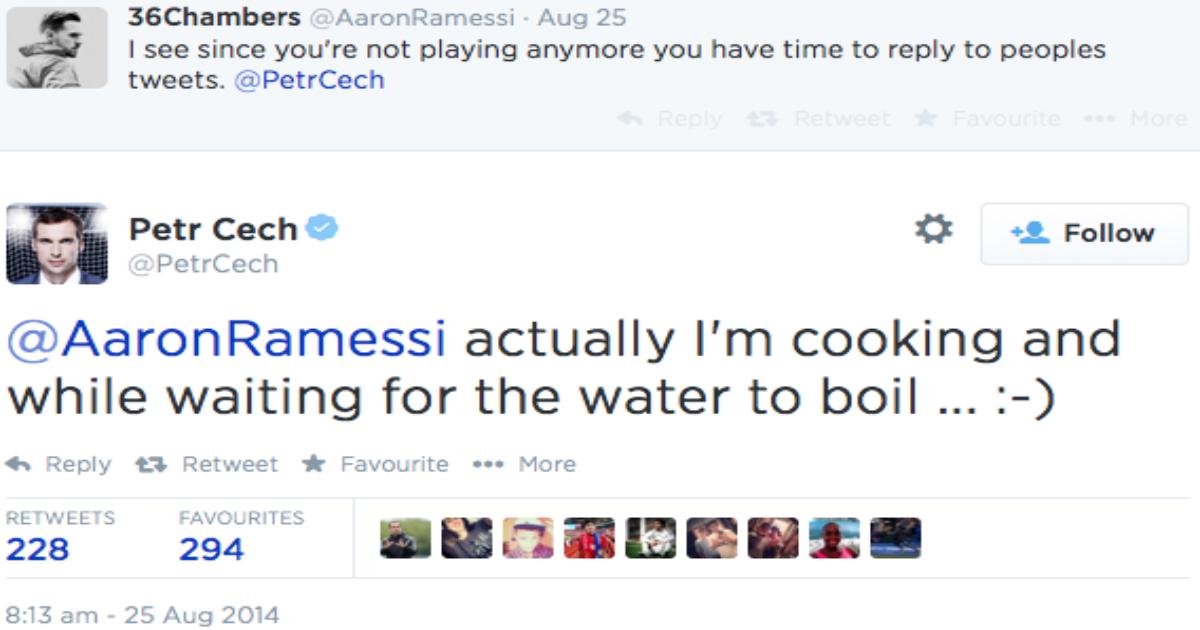Click the gear settings icon on Petr Cech's tweet
This screenshot has width=1200, height=630.
[934, 230]
